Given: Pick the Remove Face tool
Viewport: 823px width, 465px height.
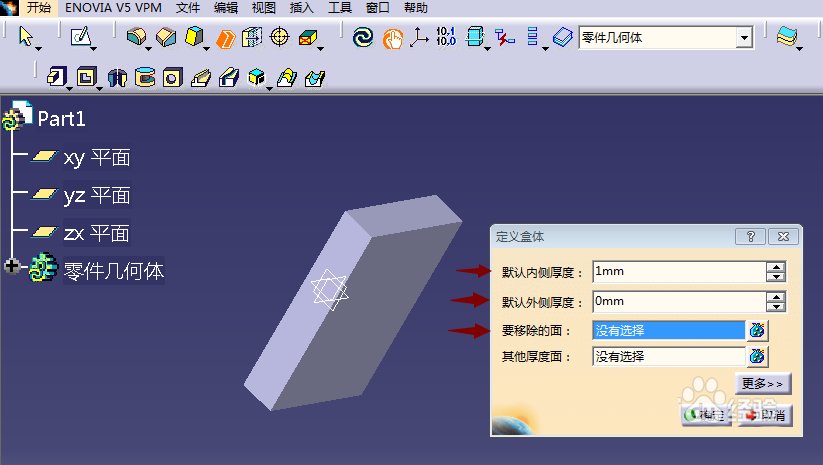Looking at the screenshot, I should (x=308, y=38).
